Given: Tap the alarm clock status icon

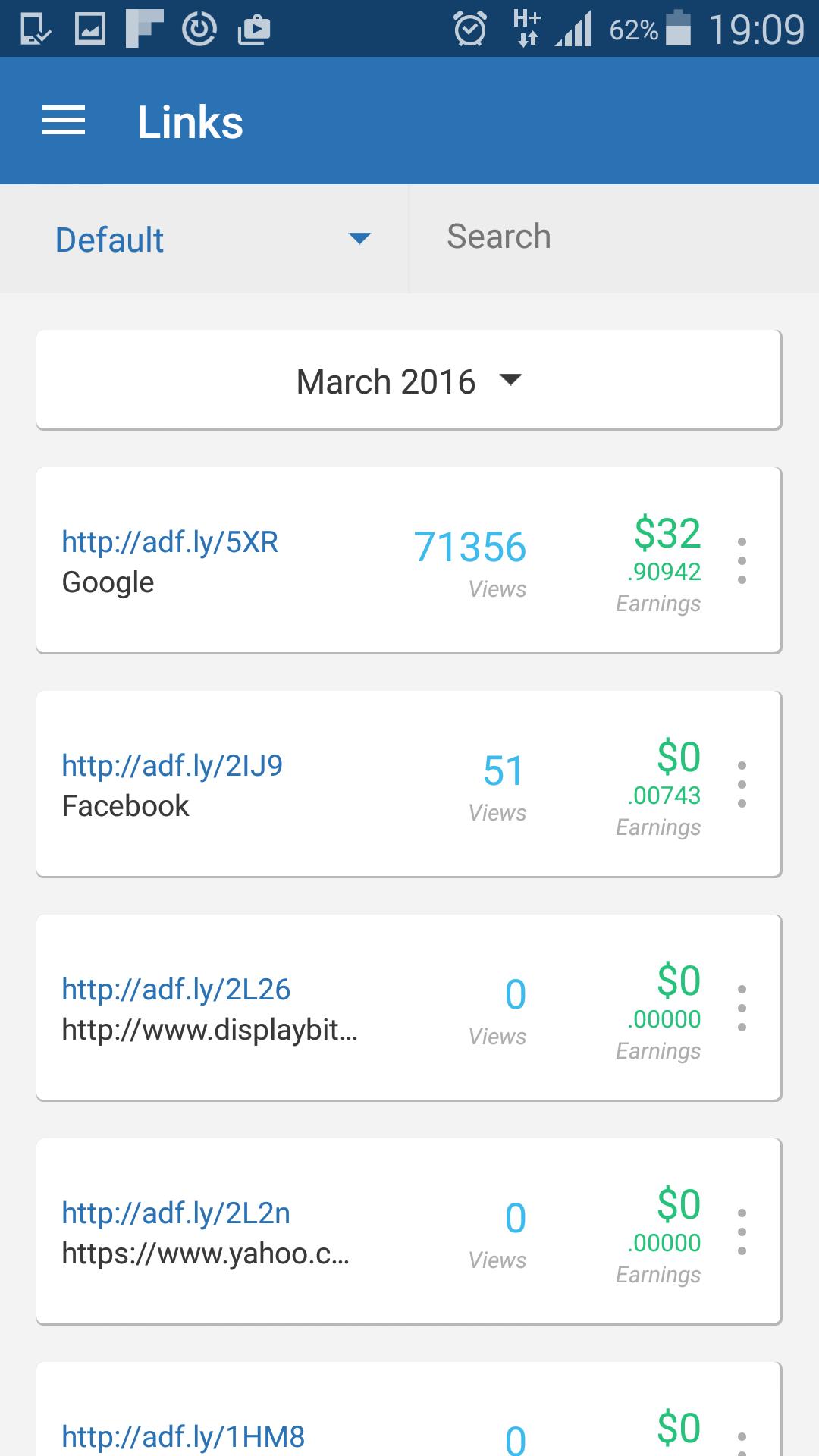Looking at the screenshot, I should (x=470, y=29).
